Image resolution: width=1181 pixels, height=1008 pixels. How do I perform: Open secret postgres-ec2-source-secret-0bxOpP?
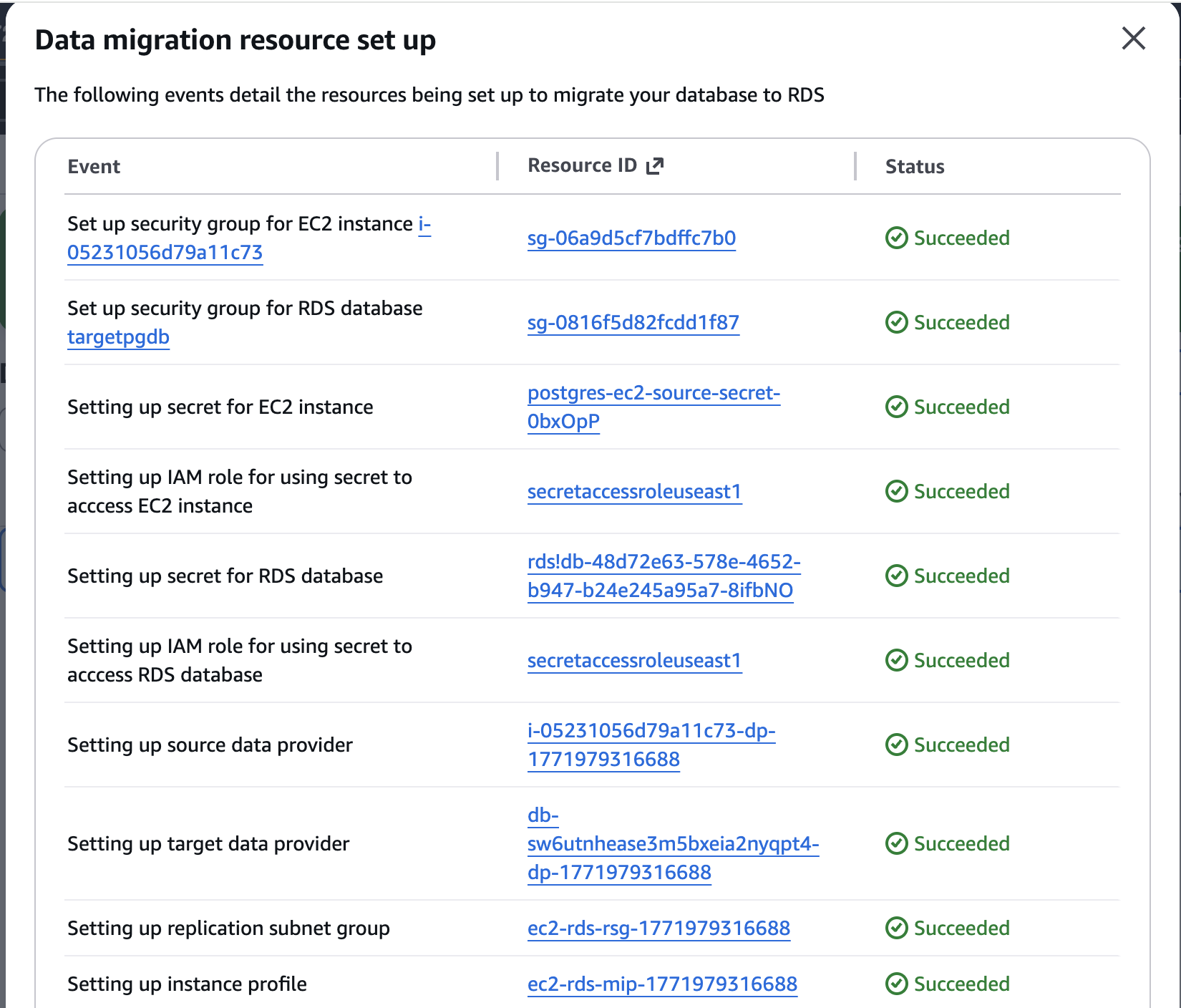[x=653, y=407]
